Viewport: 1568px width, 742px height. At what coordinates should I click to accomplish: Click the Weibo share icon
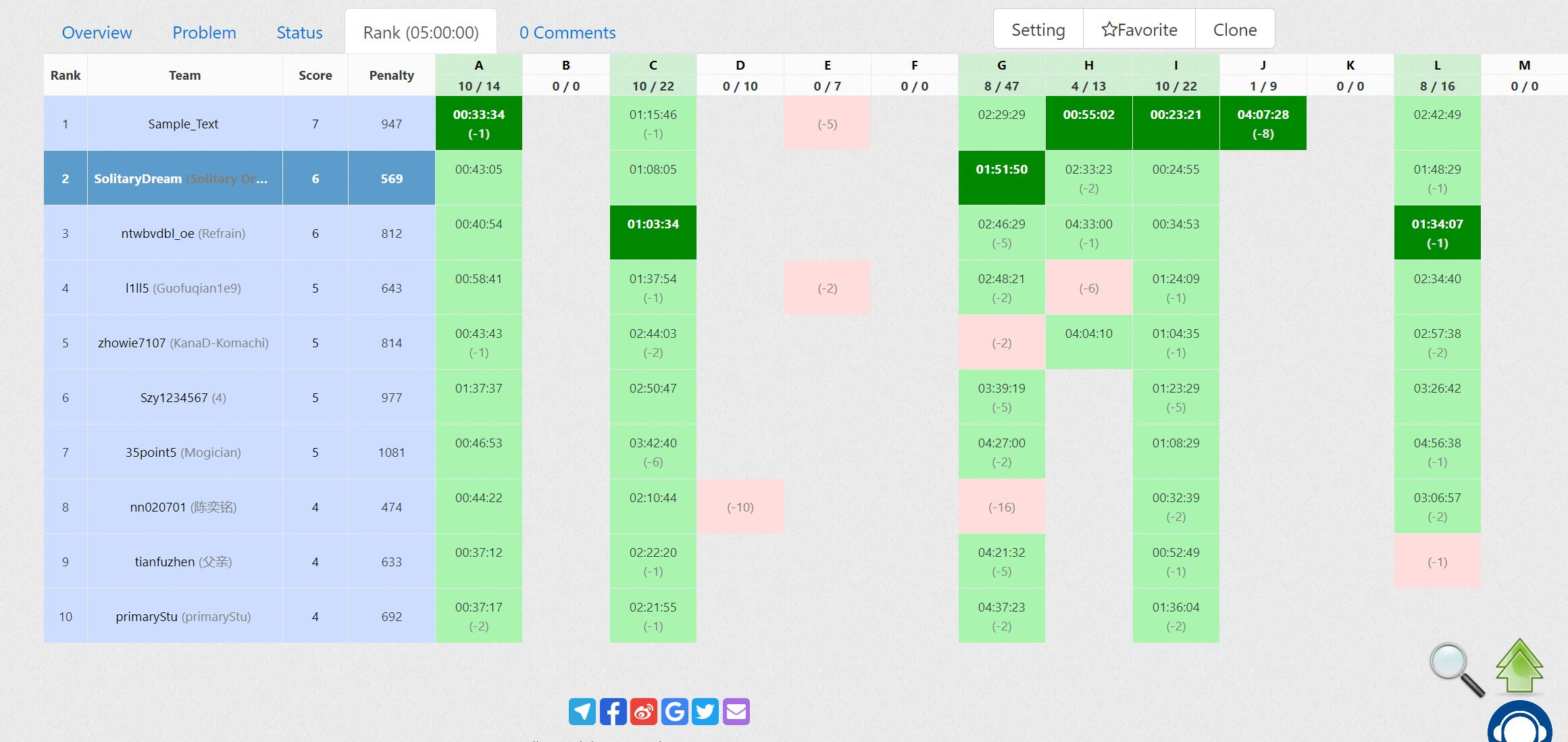pos(644,712)
